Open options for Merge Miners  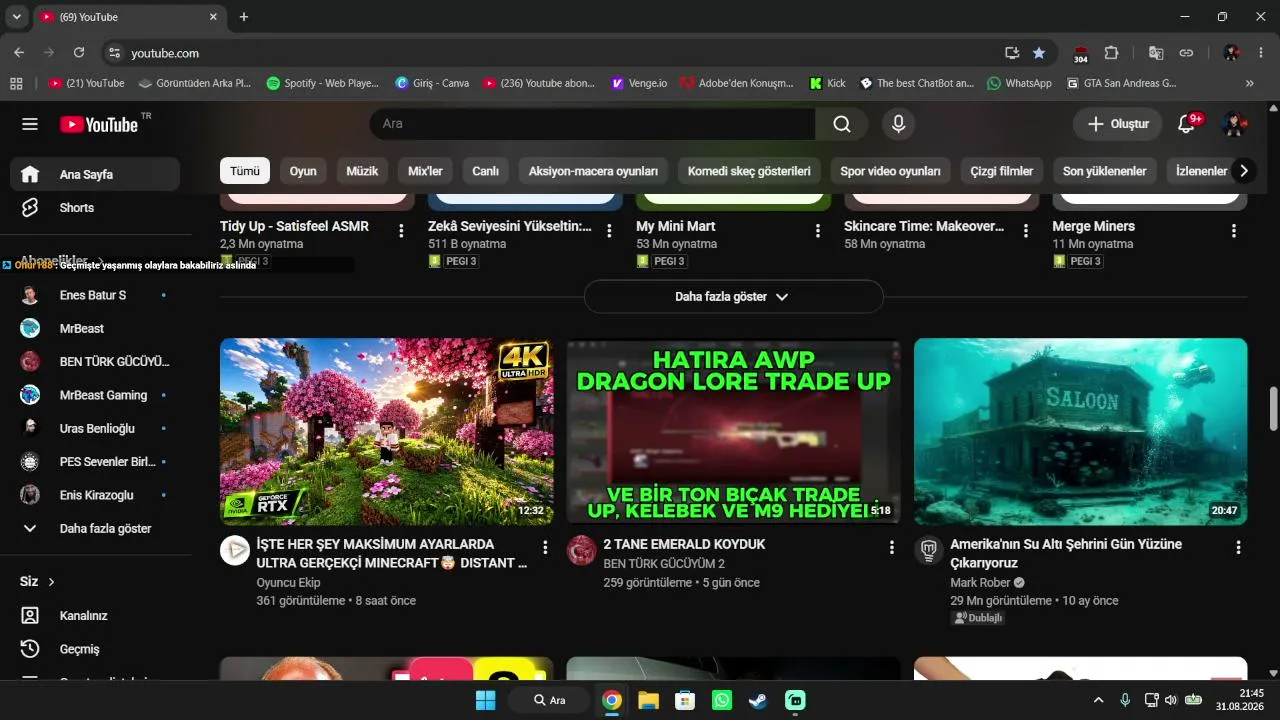click(1233, 231)
